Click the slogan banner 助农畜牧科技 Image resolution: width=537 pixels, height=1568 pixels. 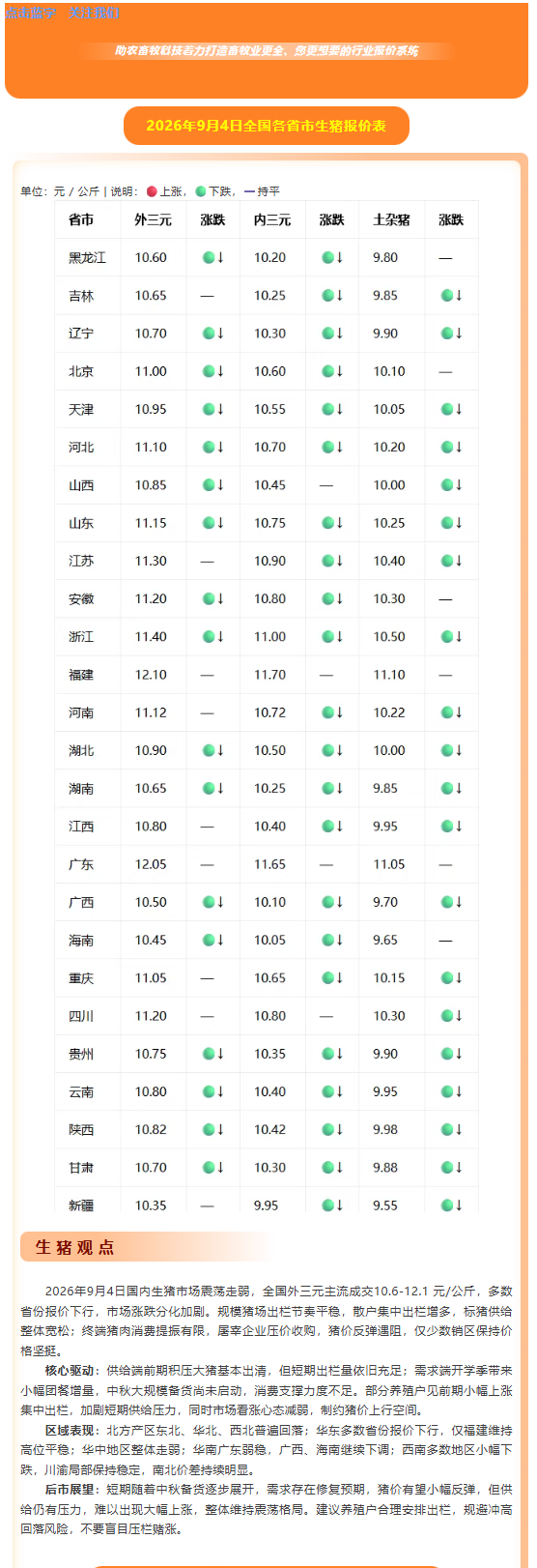(x=267, y=51)
